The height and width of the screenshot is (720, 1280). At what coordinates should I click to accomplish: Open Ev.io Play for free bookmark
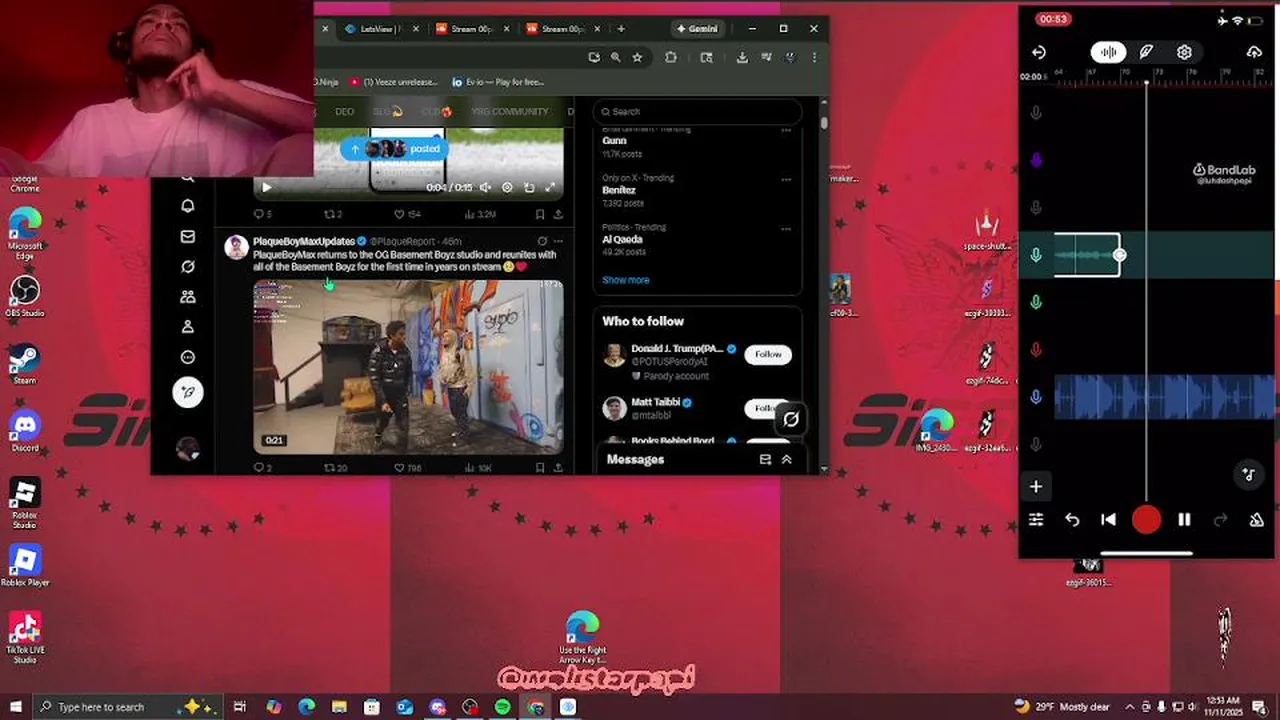click(498, 82)
